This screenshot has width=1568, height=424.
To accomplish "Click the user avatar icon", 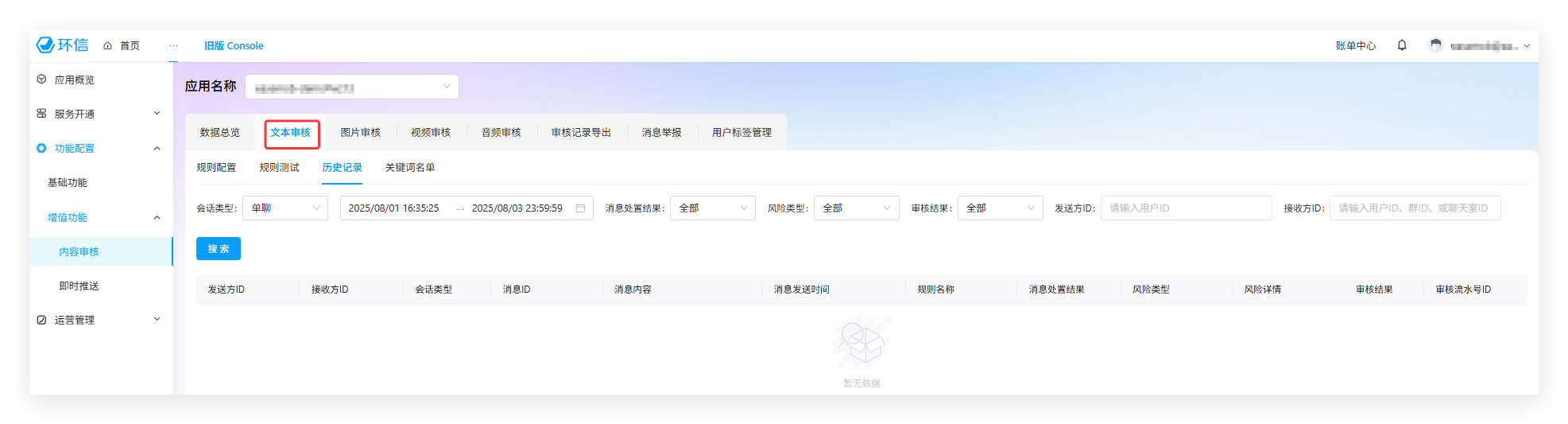I will (1435, 45).
